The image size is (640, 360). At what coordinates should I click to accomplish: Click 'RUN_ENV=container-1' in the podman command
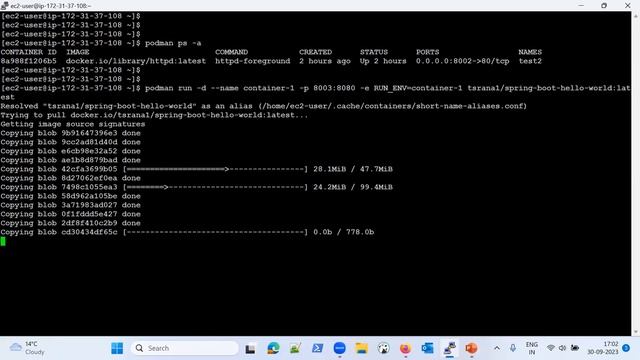(418, 88)
